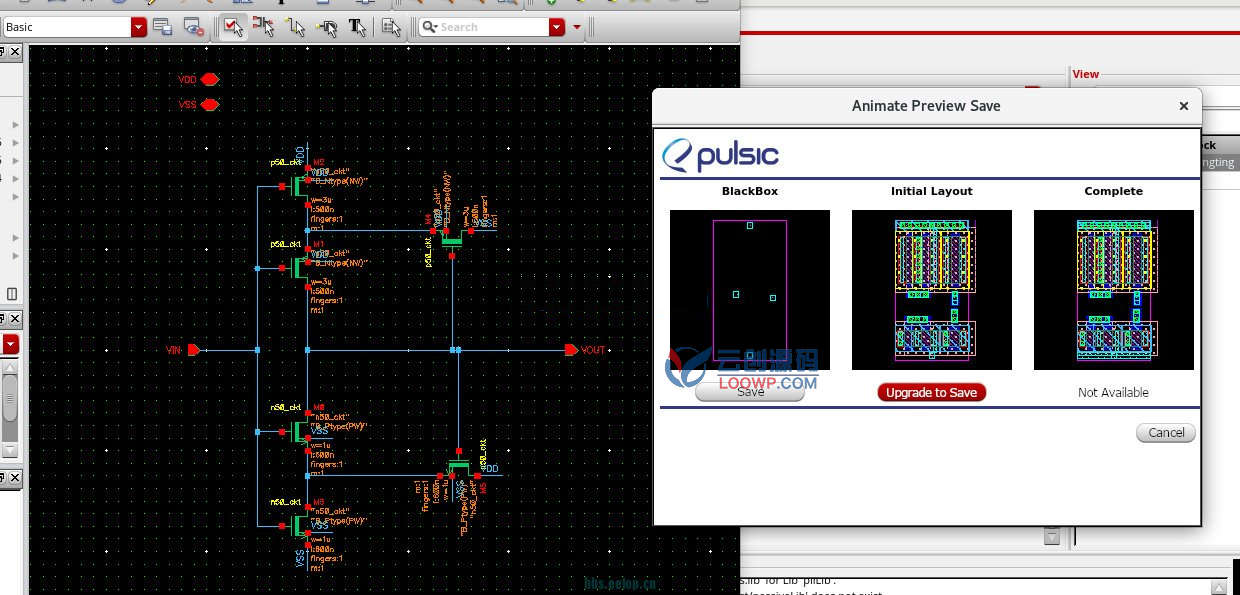Screen dimensions: 1240x595
Task: Open the Search history red dropdown
Action: click(x=557, y=27)
